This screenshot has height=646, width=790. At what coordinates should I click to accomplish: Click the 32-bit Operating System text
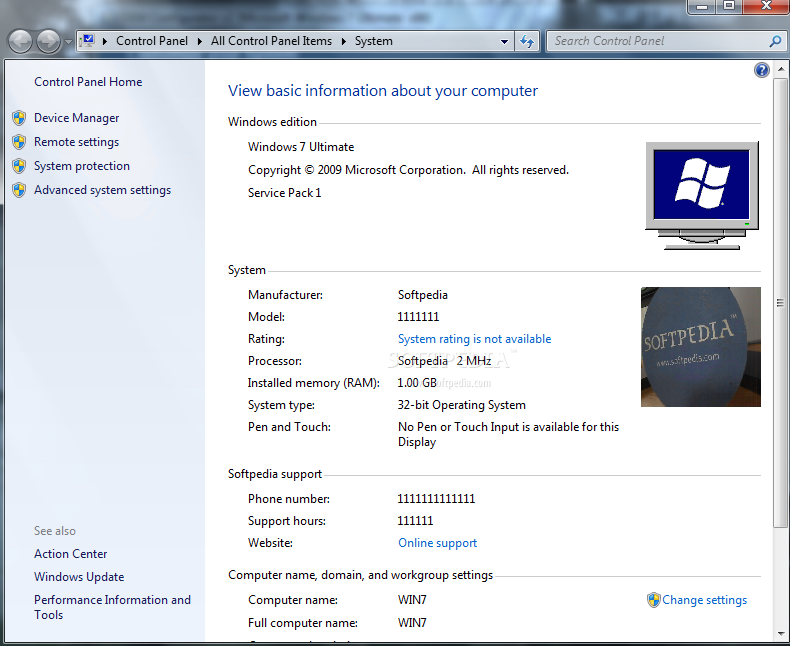(462, 405)
